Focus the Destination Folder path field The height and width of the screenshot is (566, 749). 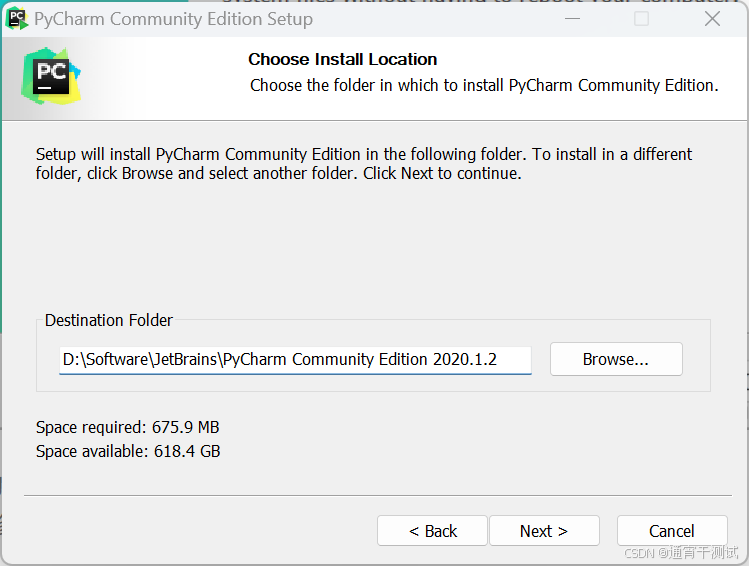pos(295,360)
